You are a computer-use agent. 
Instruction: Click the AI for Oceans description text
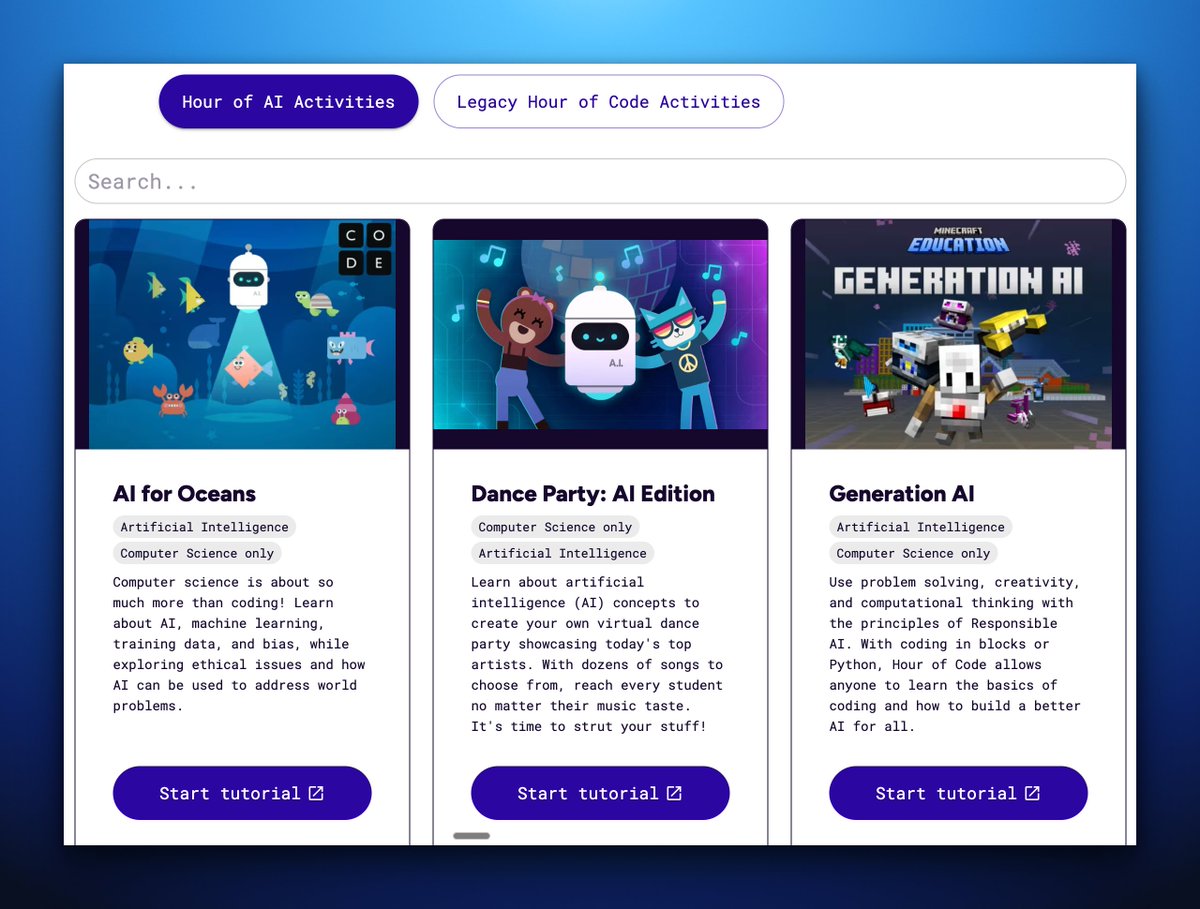pos(240,644)
